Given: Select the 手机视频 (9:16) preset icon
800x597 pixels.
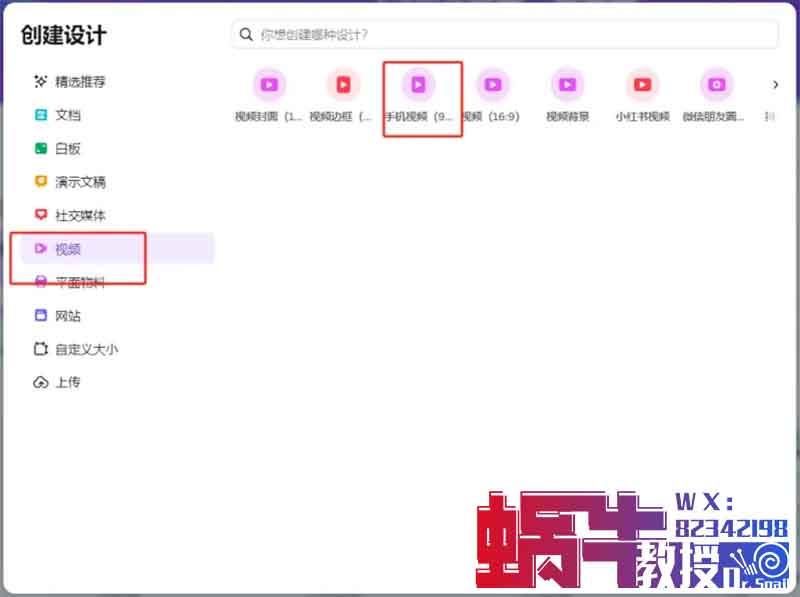Looking at the screenshot, I should pyautogui.click(x=419, y=85).
